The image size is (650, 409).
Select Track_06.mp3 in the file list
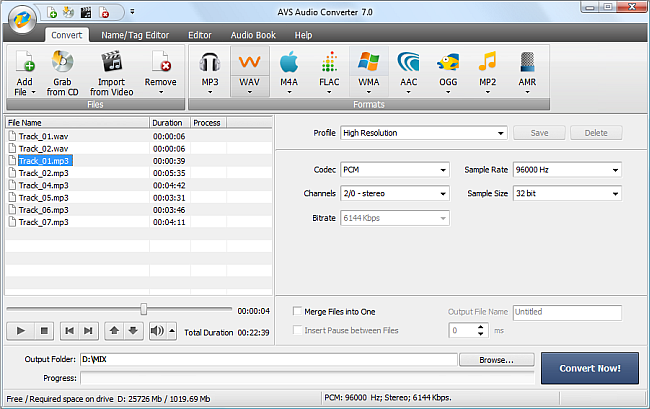click(44, 210)
